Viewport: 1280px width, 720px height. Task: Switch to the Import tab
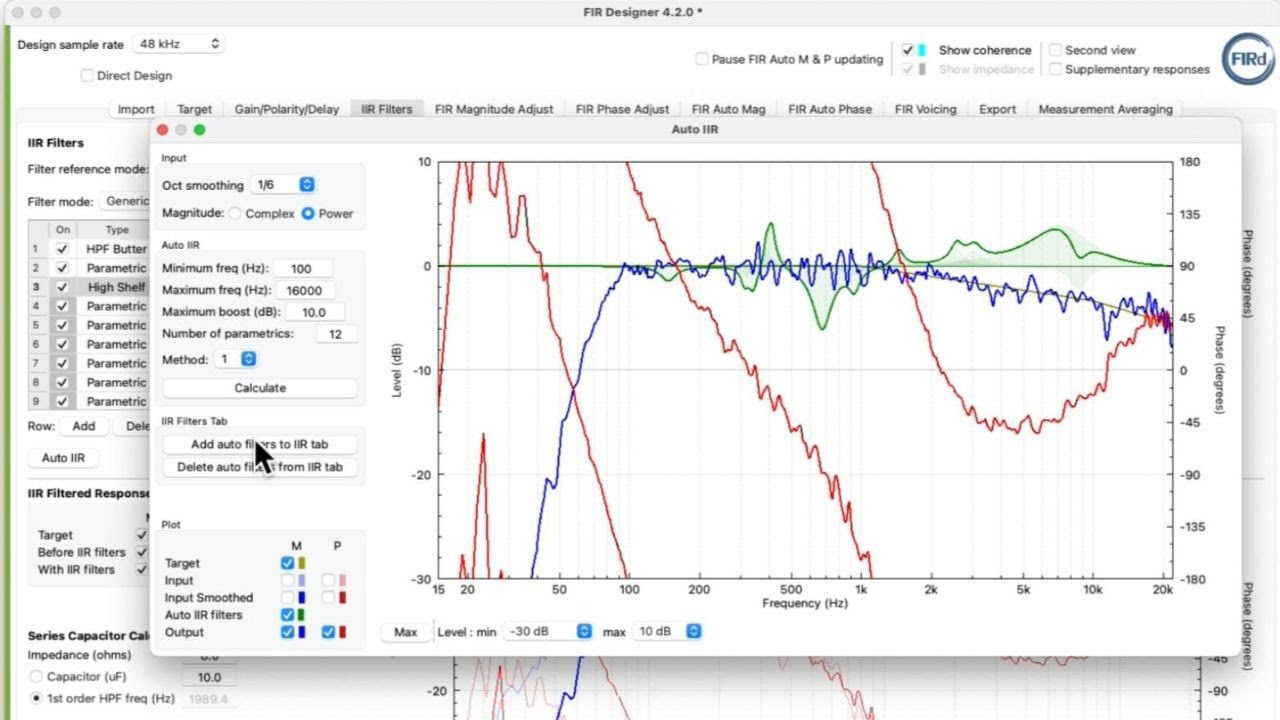(x=136, y=109)
